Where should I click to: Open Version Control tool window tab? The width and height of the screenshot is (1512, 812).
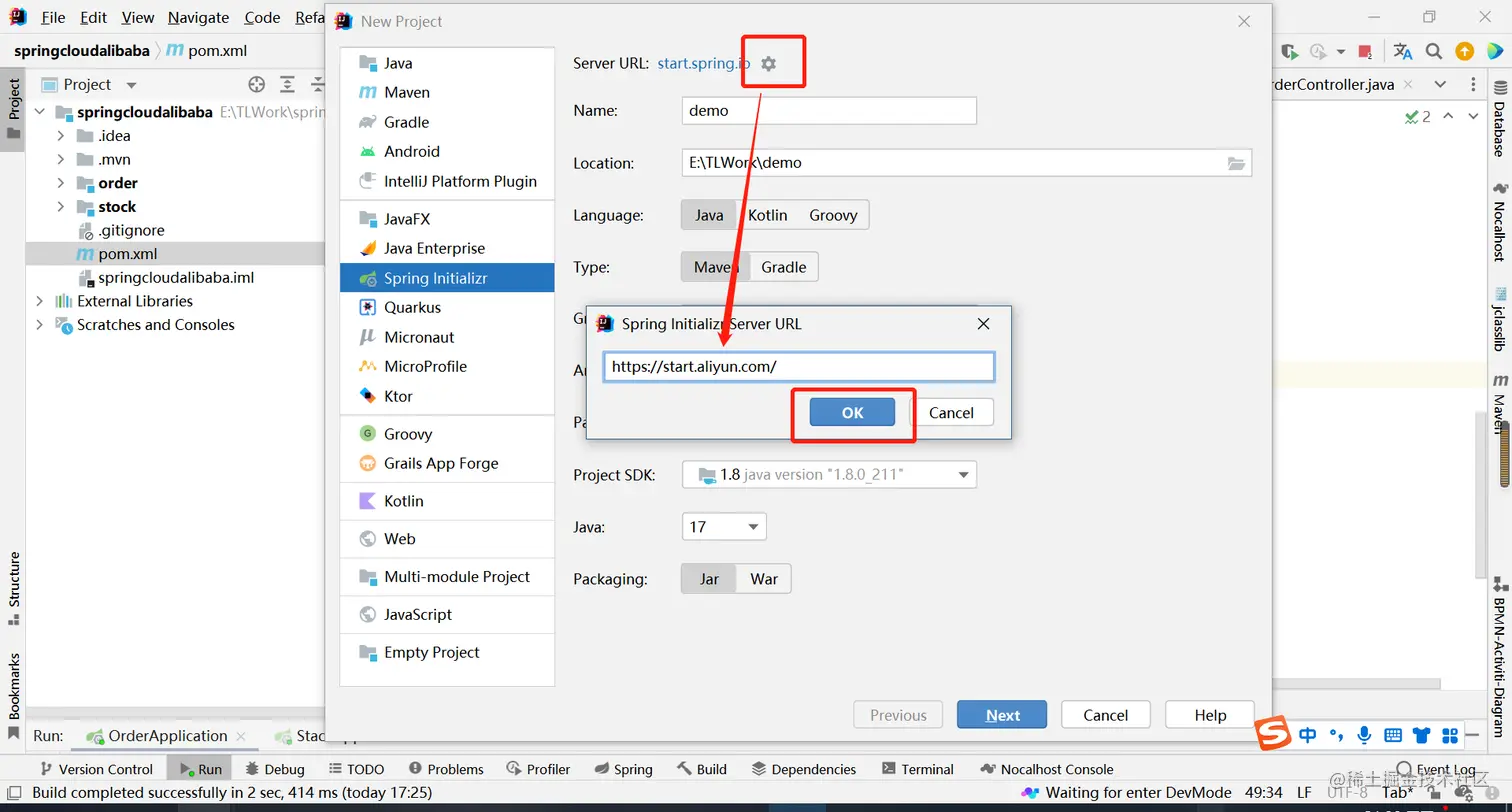(x=96, y=769)
